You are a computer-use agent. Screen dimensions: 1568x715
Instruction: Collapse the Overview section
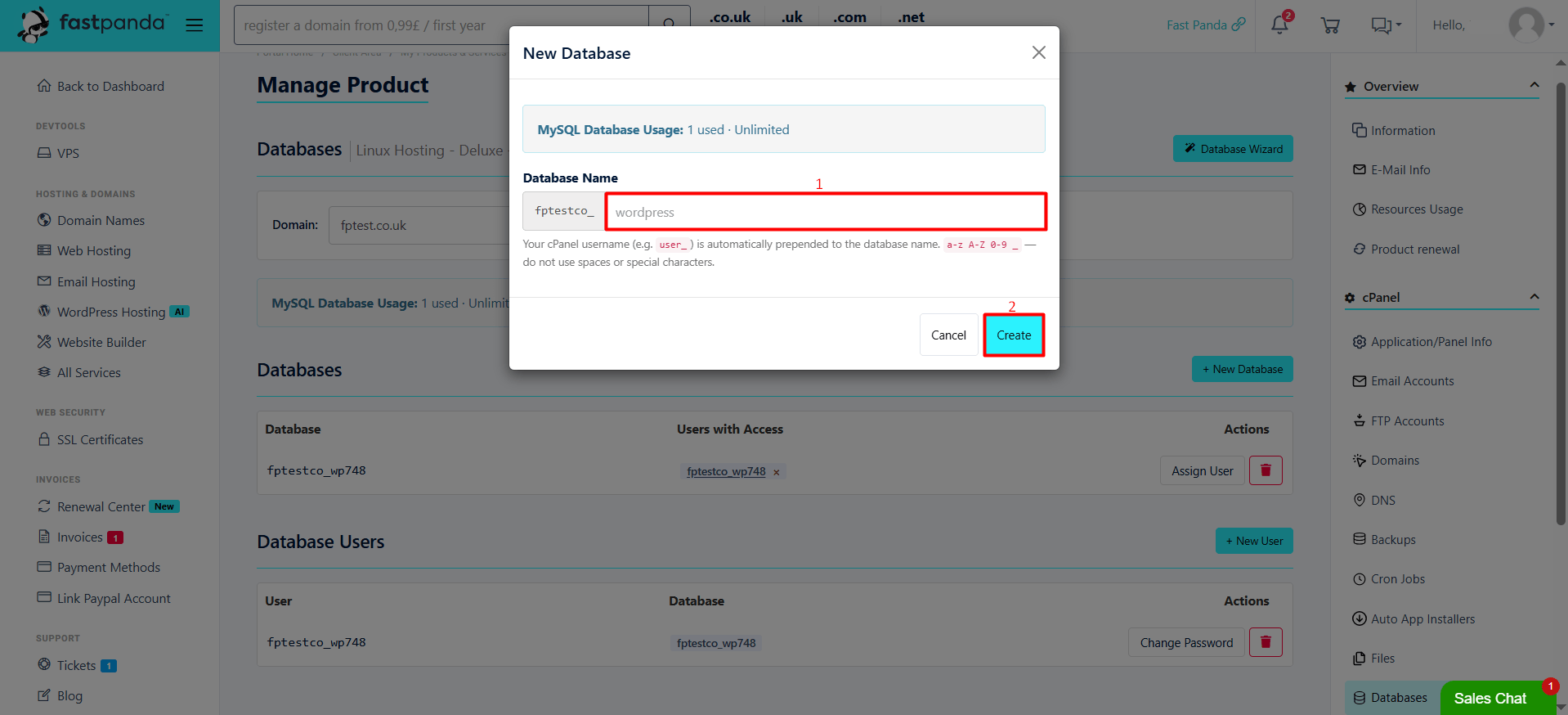point(1534,85)
